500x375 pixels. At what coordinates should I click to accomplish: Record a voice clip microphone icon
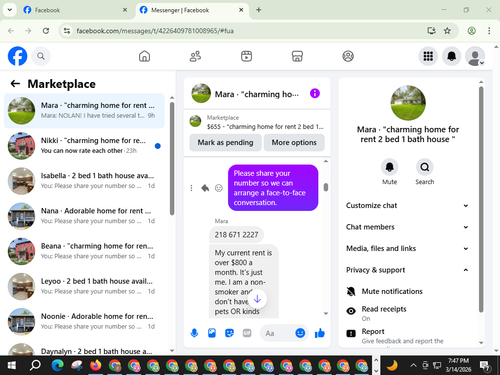194,333
